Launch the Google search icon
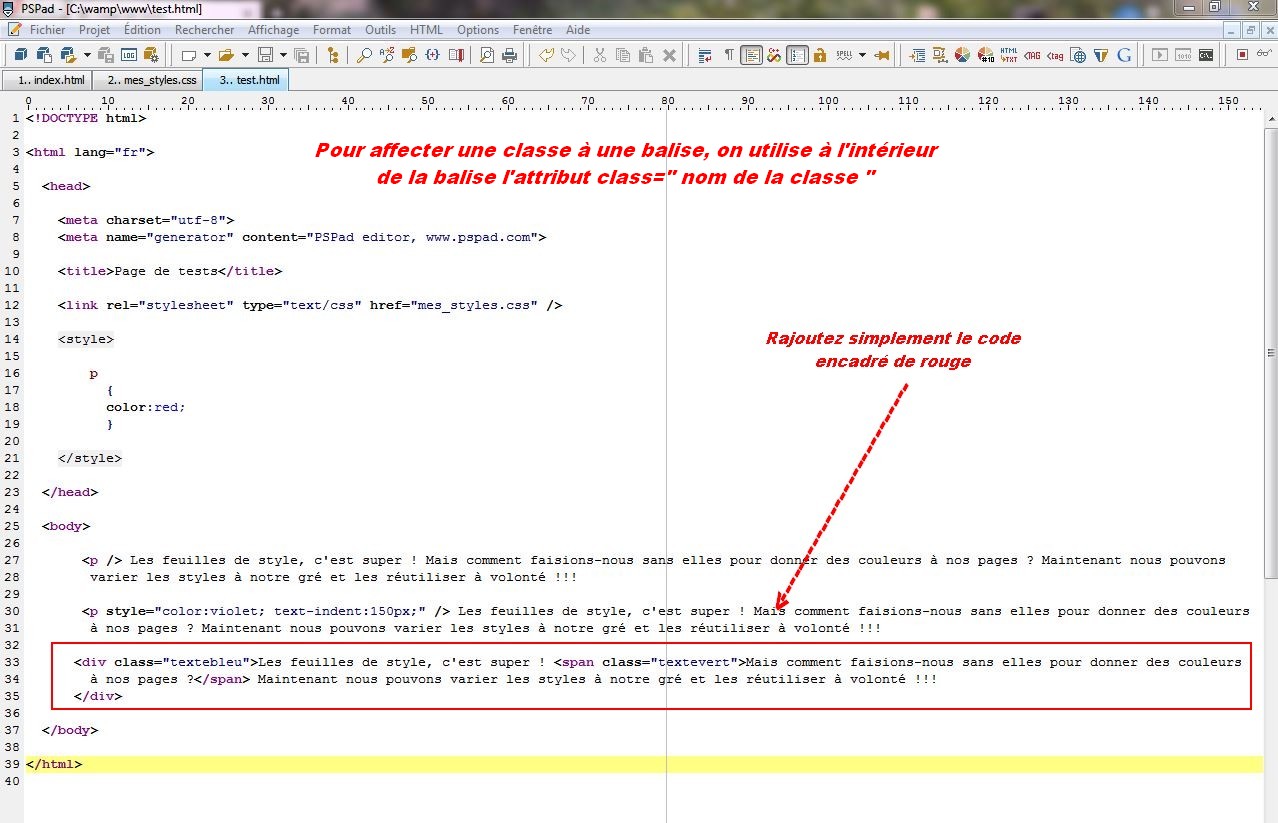1278x823 pixels. (x=1124, y=55)
